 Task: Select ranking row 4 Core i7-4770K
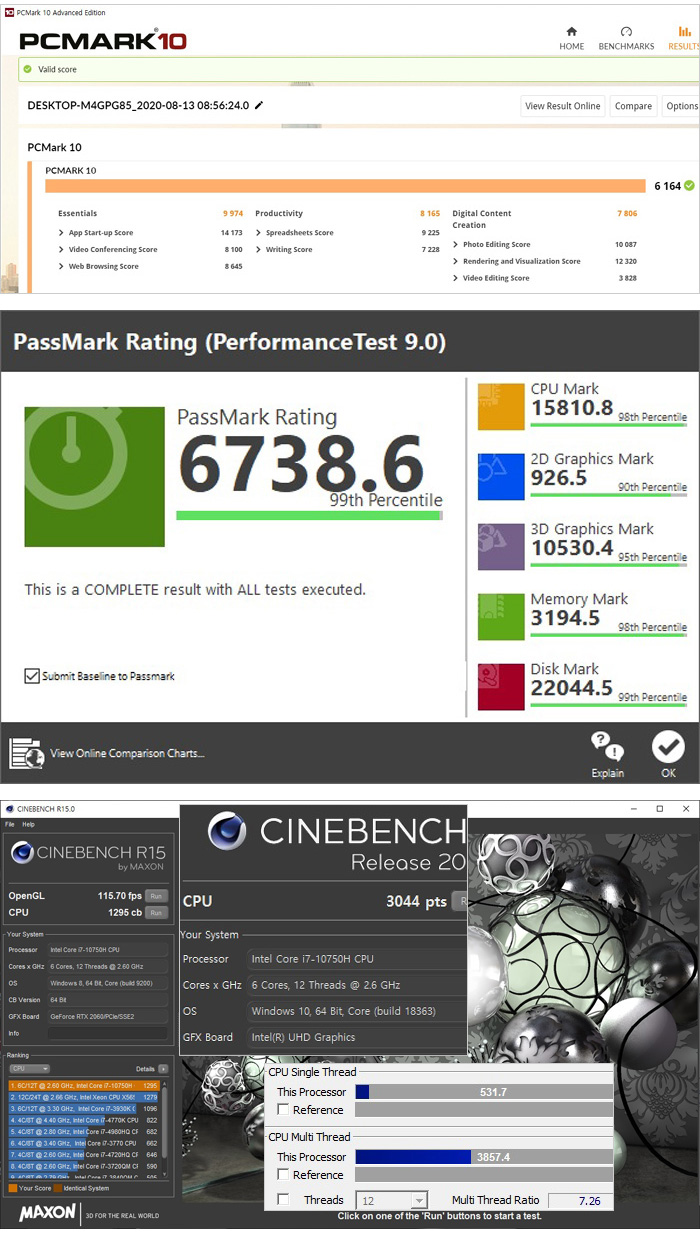click(84, 1120)
